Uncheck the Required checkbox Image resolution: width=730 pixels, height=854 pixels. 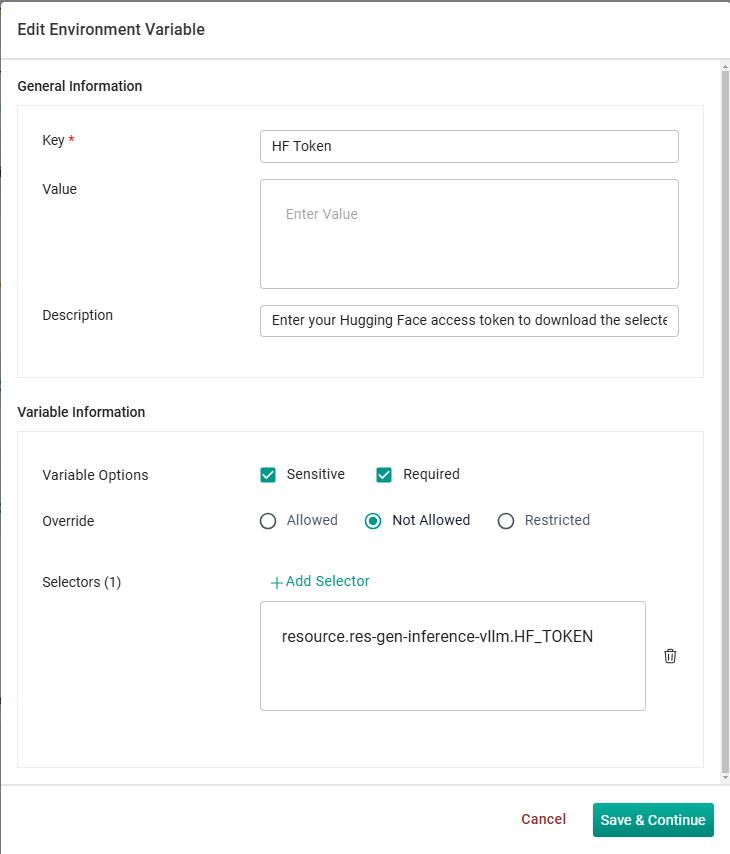pos(384,475)
